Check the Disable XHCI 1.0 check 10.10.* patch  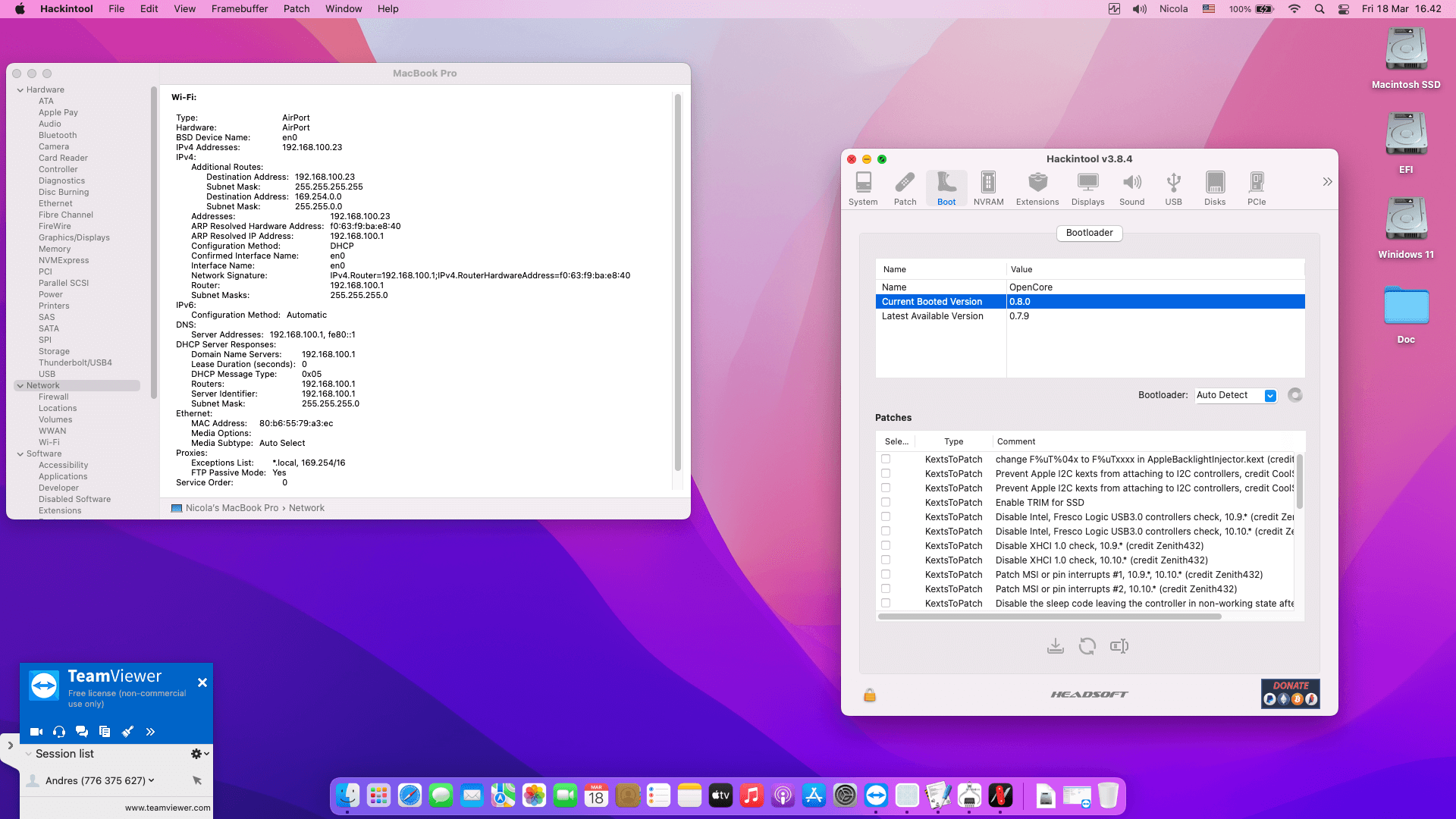tap(885, 560)
